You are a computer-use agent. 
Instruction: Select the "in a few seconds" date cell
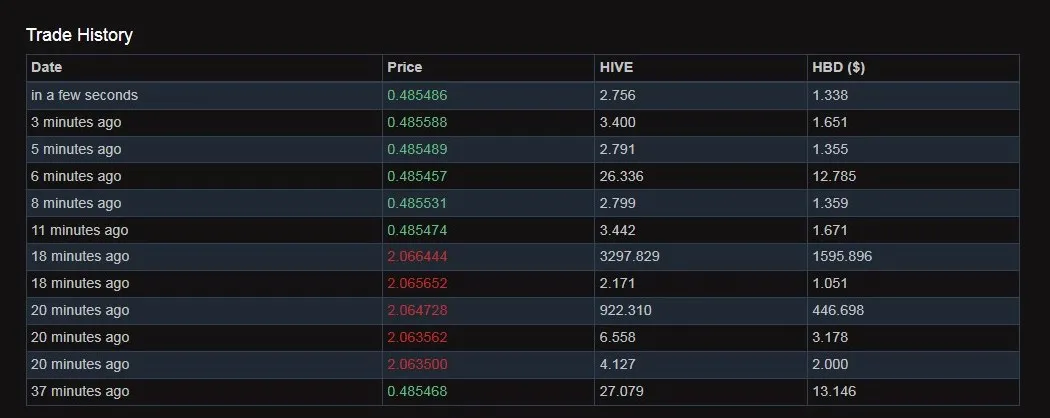pyautogui.click(x=84, y=95)
